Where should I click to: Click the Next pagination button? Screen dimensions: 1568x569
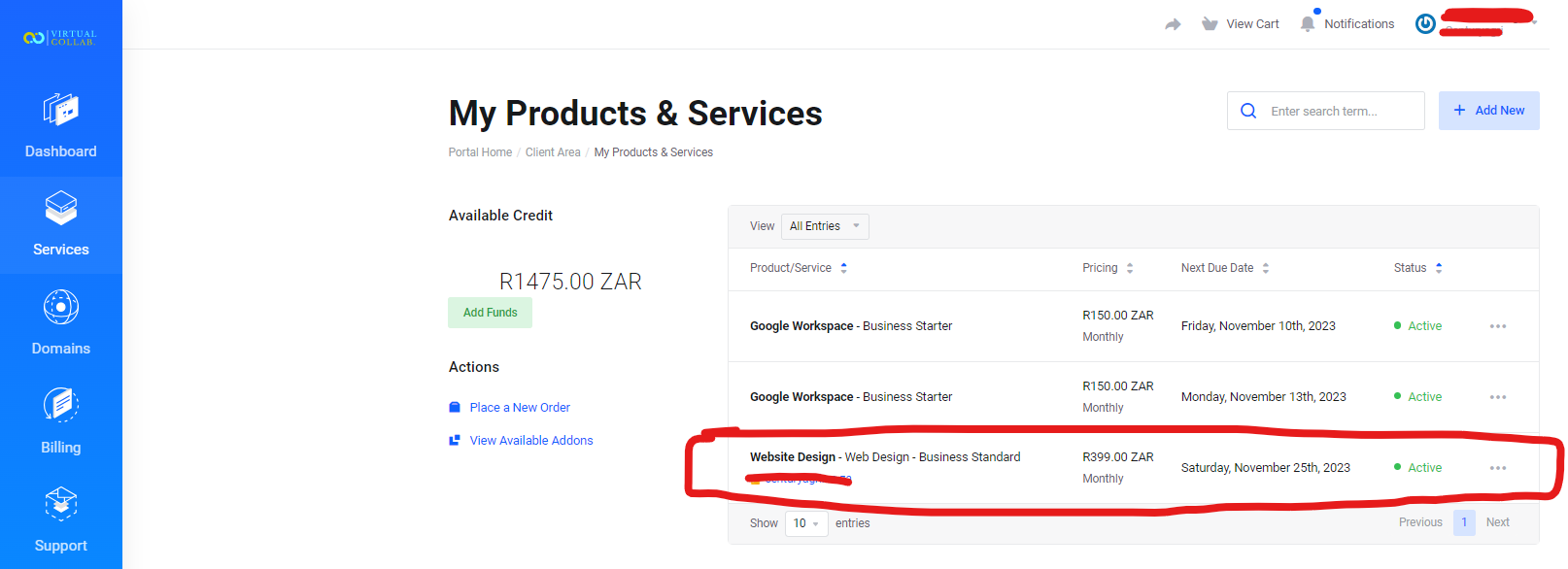[1497, 522]
